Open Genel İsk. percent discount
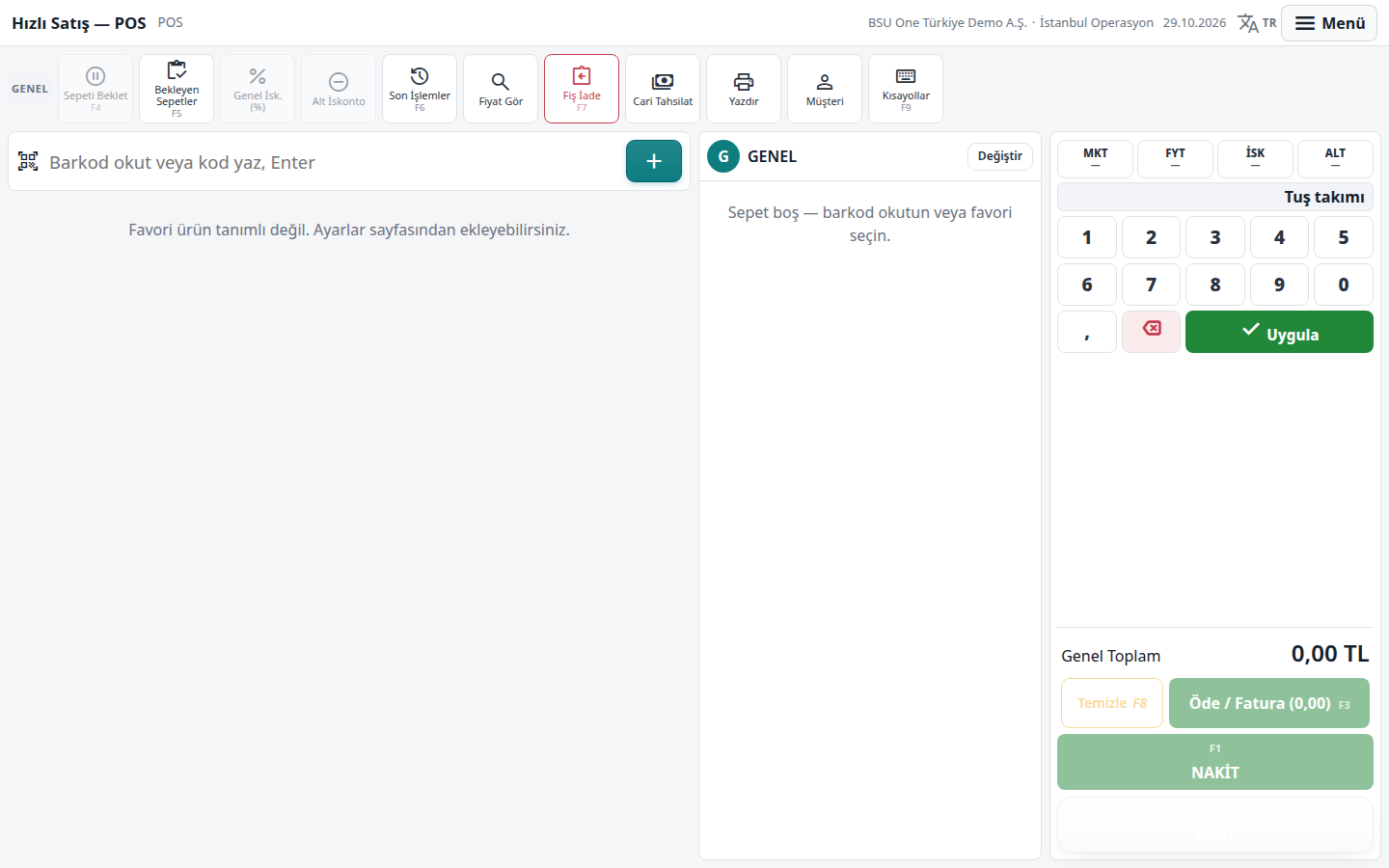 (x=258, y=89)
